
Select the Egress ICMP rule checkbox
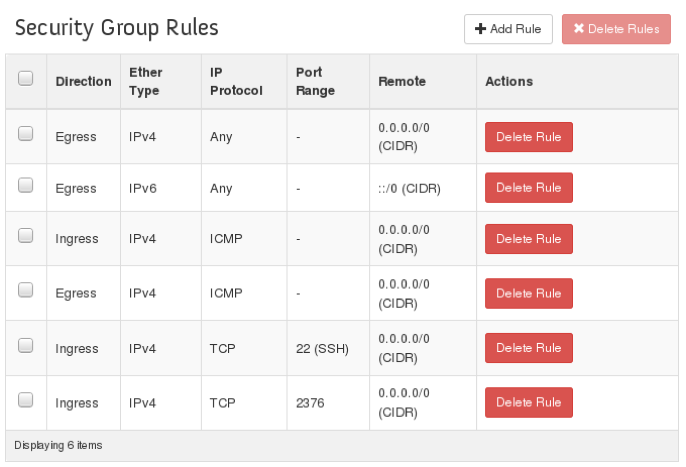pyautogui.click(x=25, y=290)
